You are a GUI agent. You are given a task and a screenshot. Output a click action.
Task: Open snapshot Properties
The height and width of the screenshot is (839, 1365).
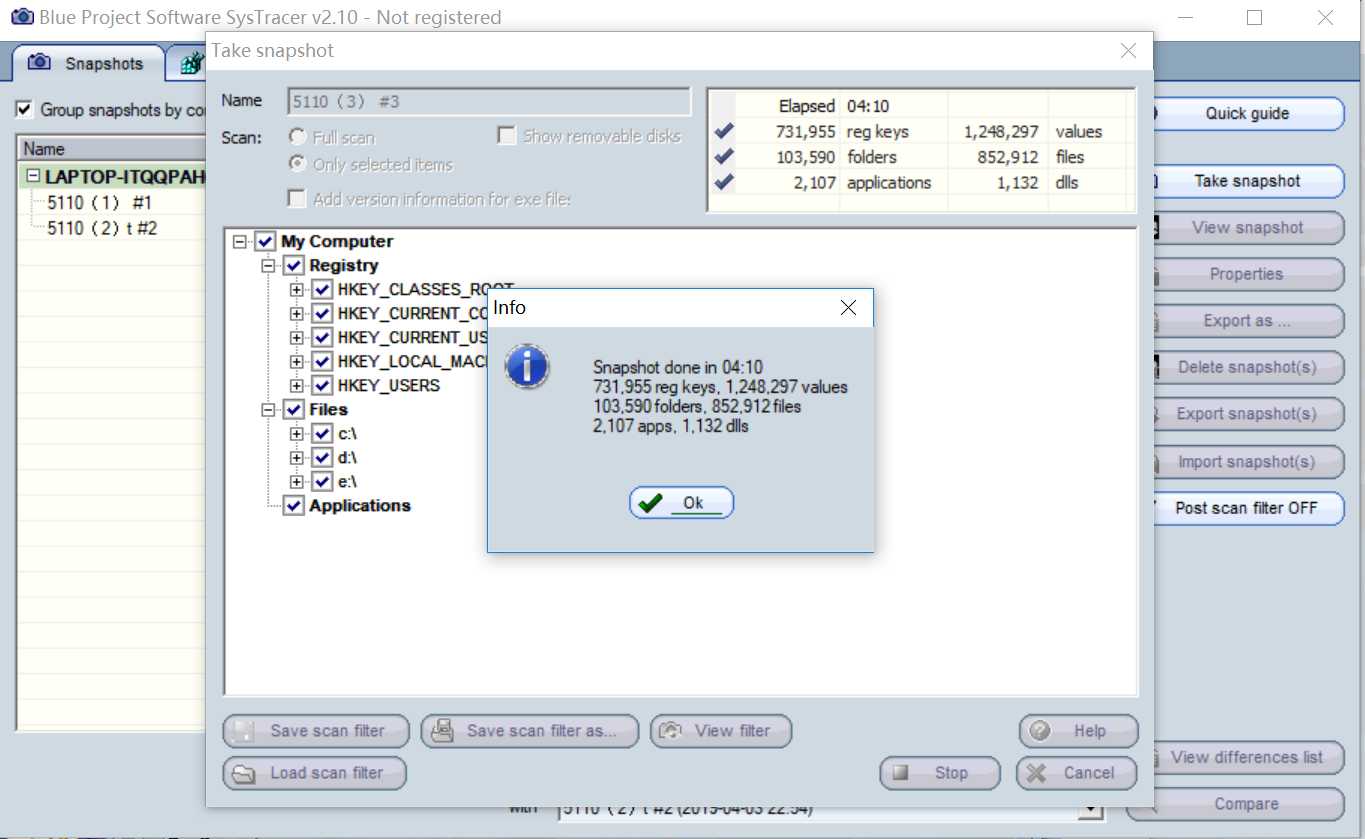click(x=1247, y=274)
